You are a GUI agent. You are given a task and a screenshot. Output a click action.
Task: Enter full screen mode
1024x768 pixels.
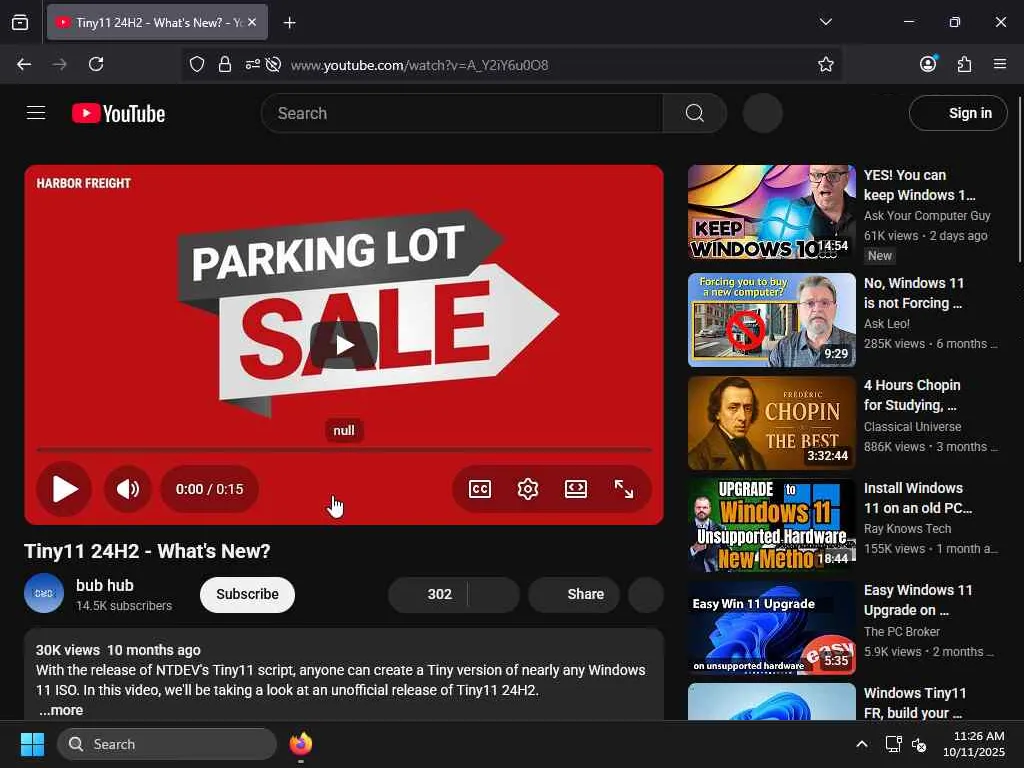[x=624, y=488]
